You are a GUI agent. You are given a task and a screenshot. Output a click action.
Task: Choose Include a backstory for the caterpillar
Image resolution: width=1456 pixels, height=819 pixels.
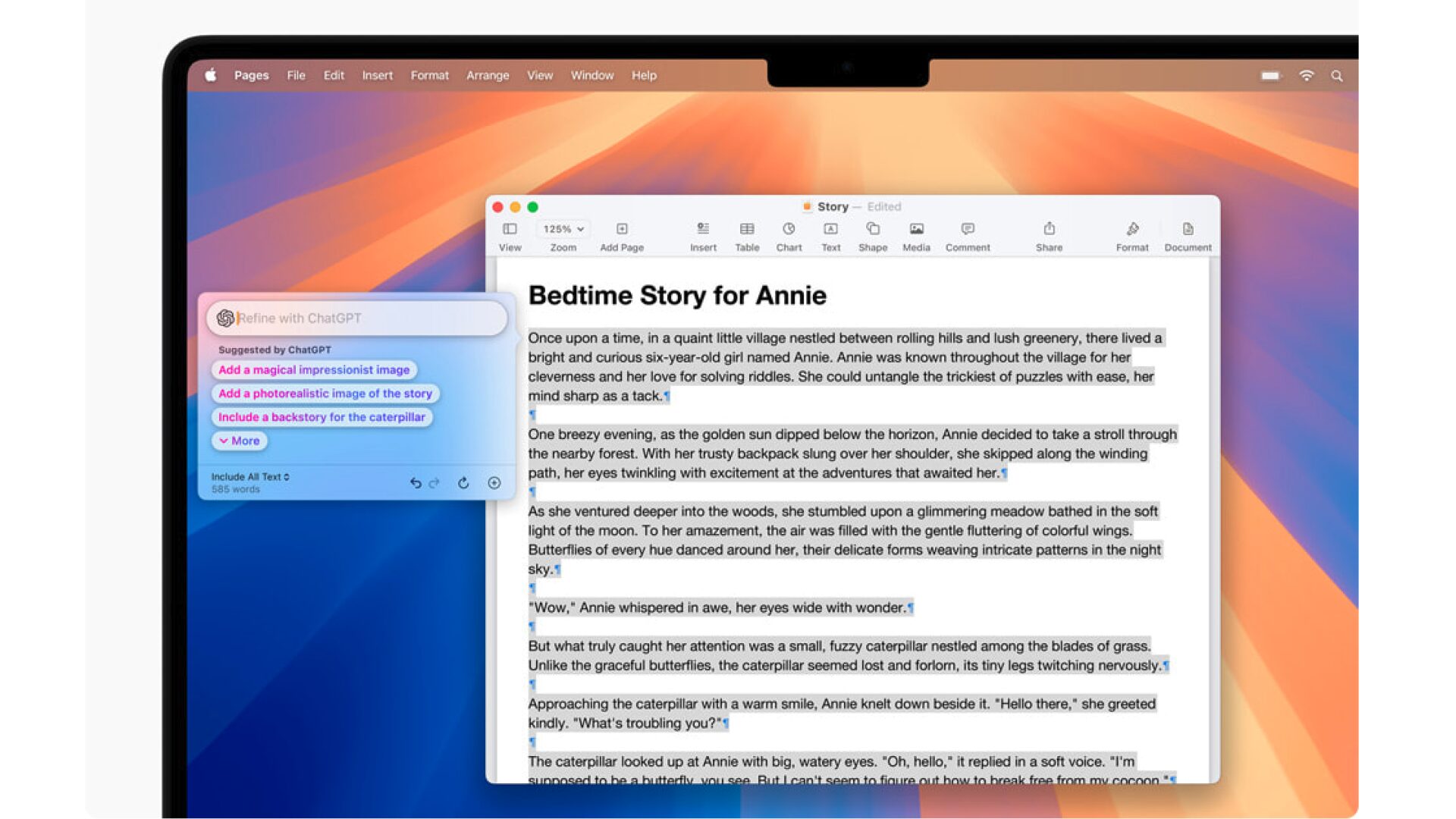[322, 417]
